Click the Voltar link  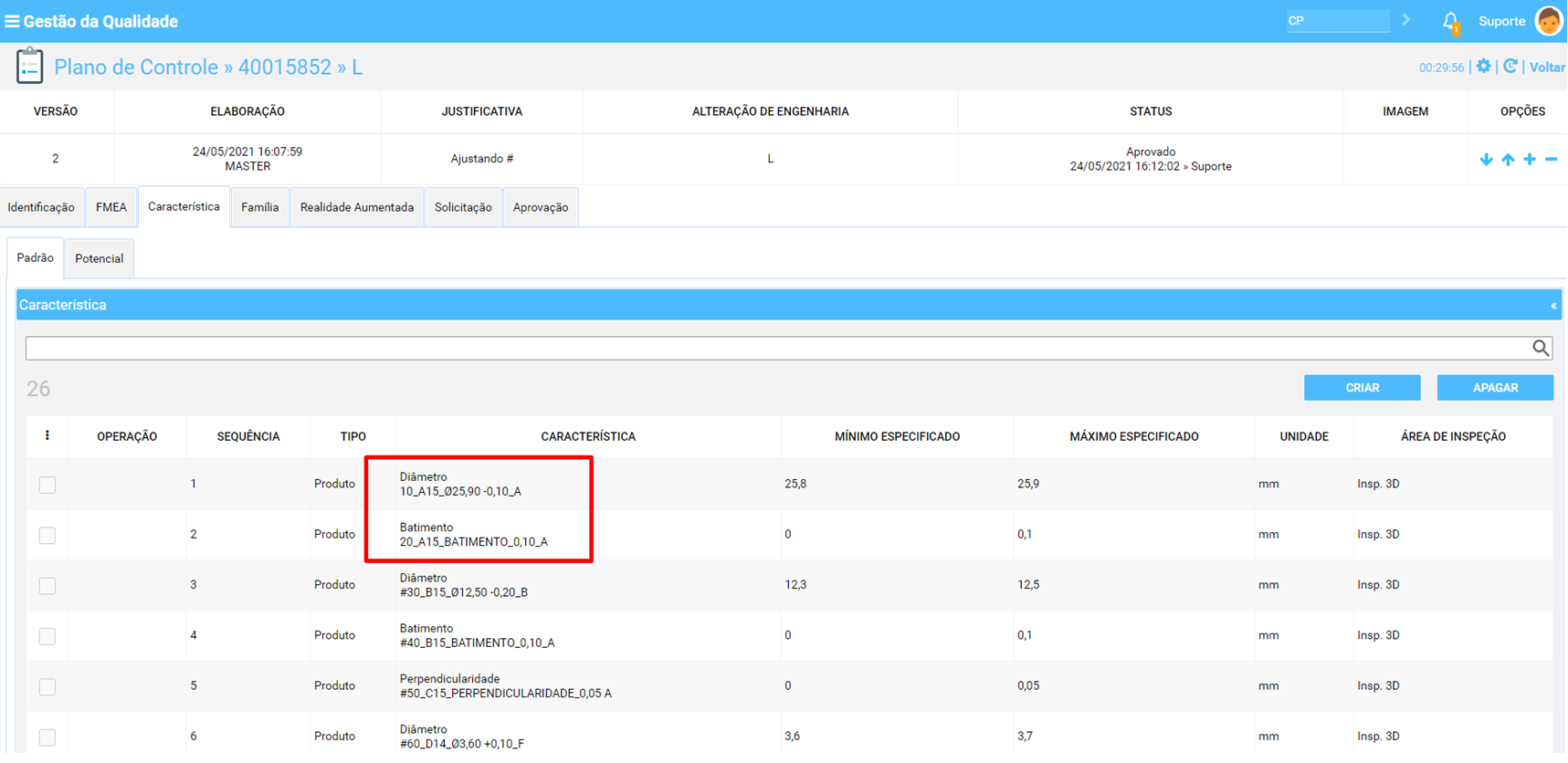[1547, 68]
